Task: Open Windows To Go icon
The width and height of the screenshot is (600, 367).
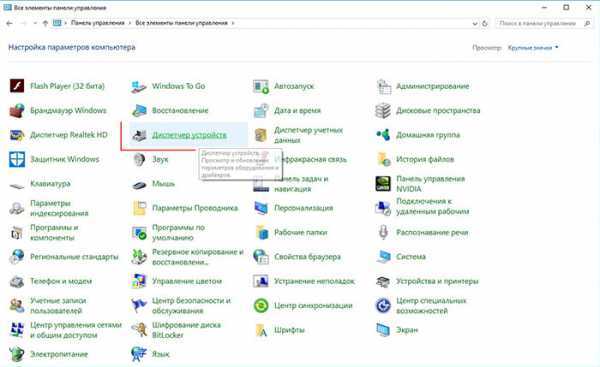Action: [x=139, y=86]
